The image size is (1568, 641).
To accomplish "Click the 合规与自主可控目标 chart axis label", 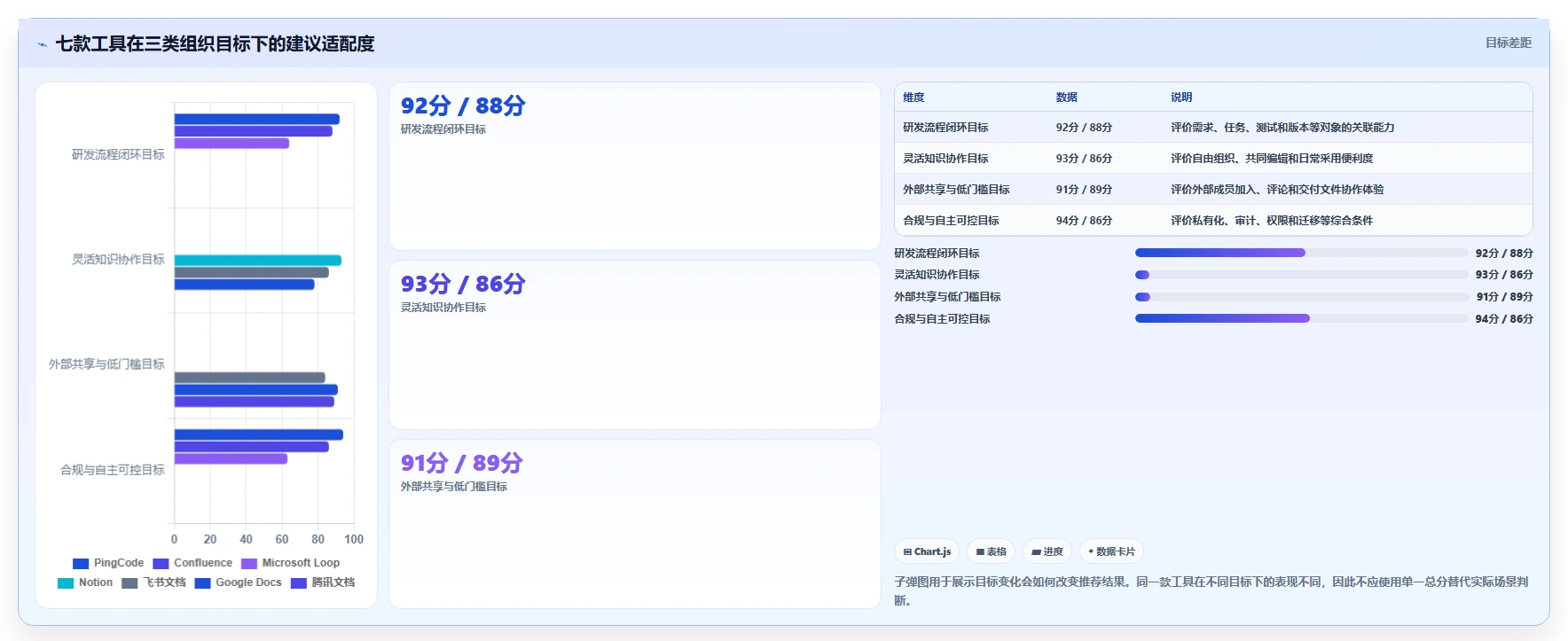I will tap(113, 470).
